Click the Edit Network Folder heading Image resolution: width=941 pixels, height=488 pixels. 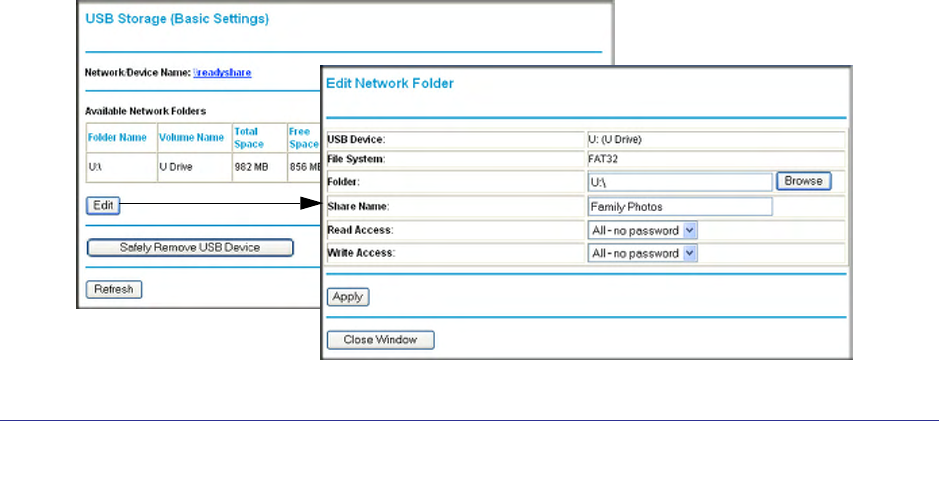point(390,83)
